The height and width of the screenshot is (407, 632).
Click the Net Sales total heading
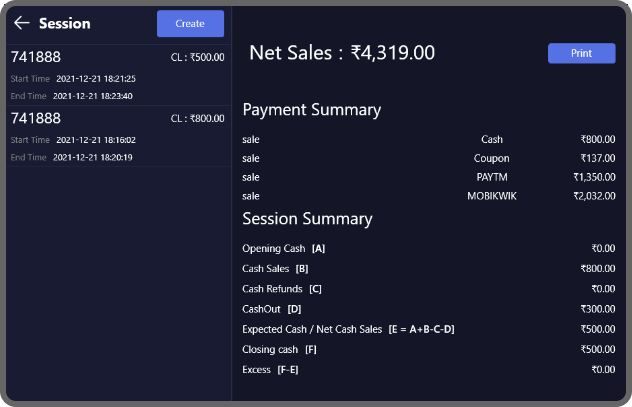coord(342,53)
